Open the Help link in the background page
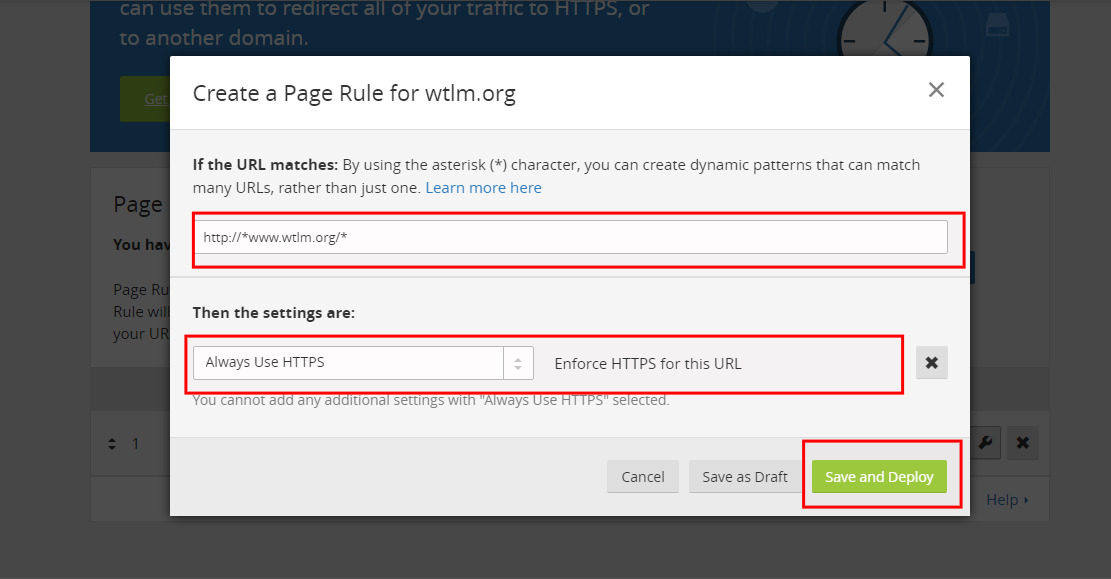1111x579 pixels. (1007, 500)
